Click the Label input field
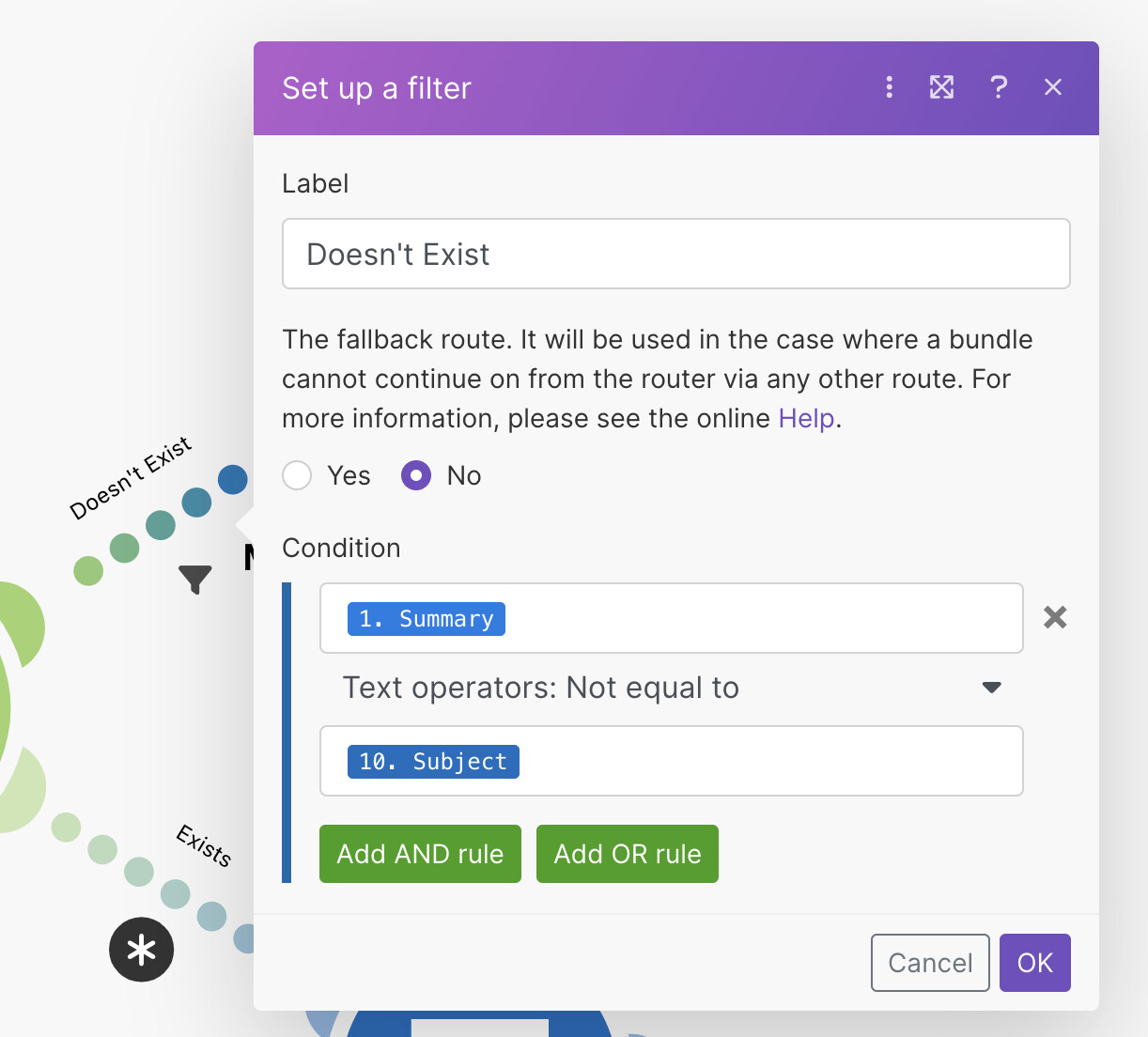This screenshot has width=1148, height=1037. point(676,254)
